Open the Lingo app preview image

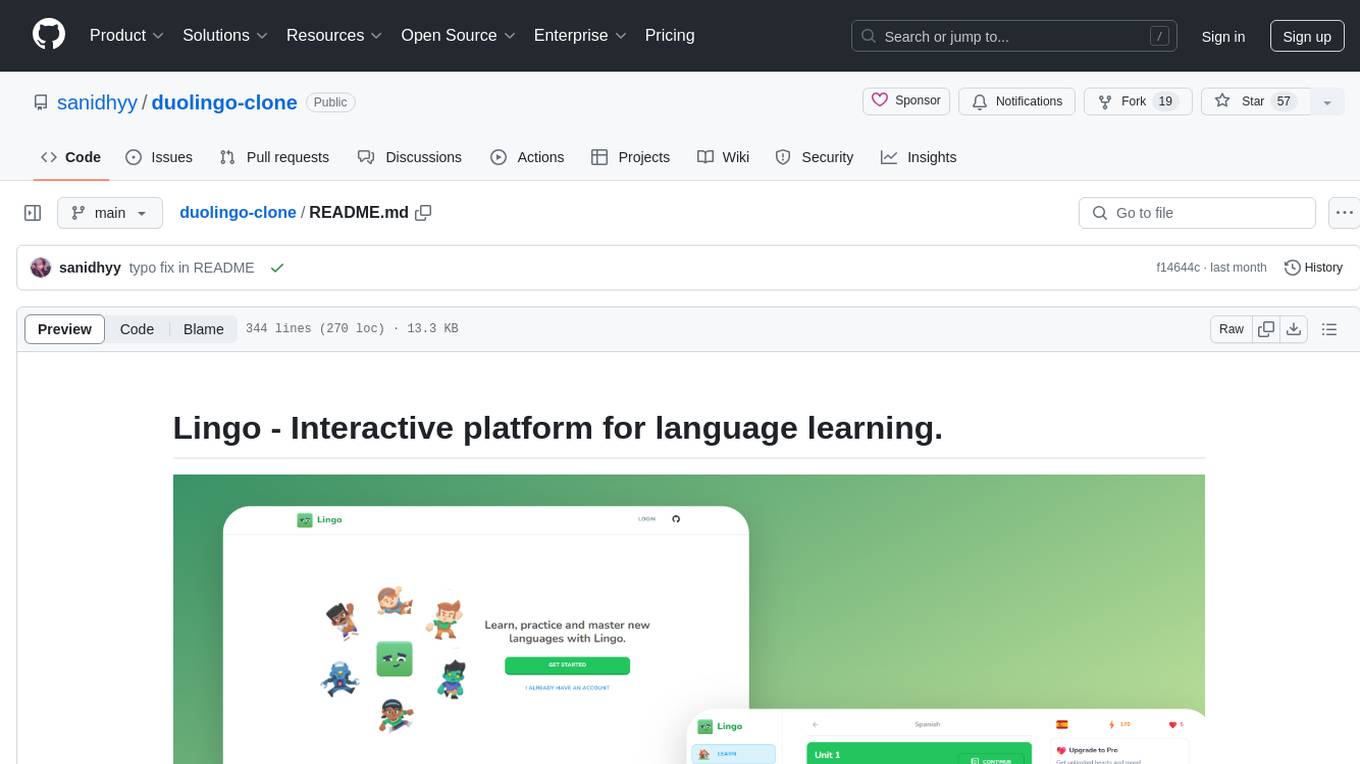click(x=689, y=619)
